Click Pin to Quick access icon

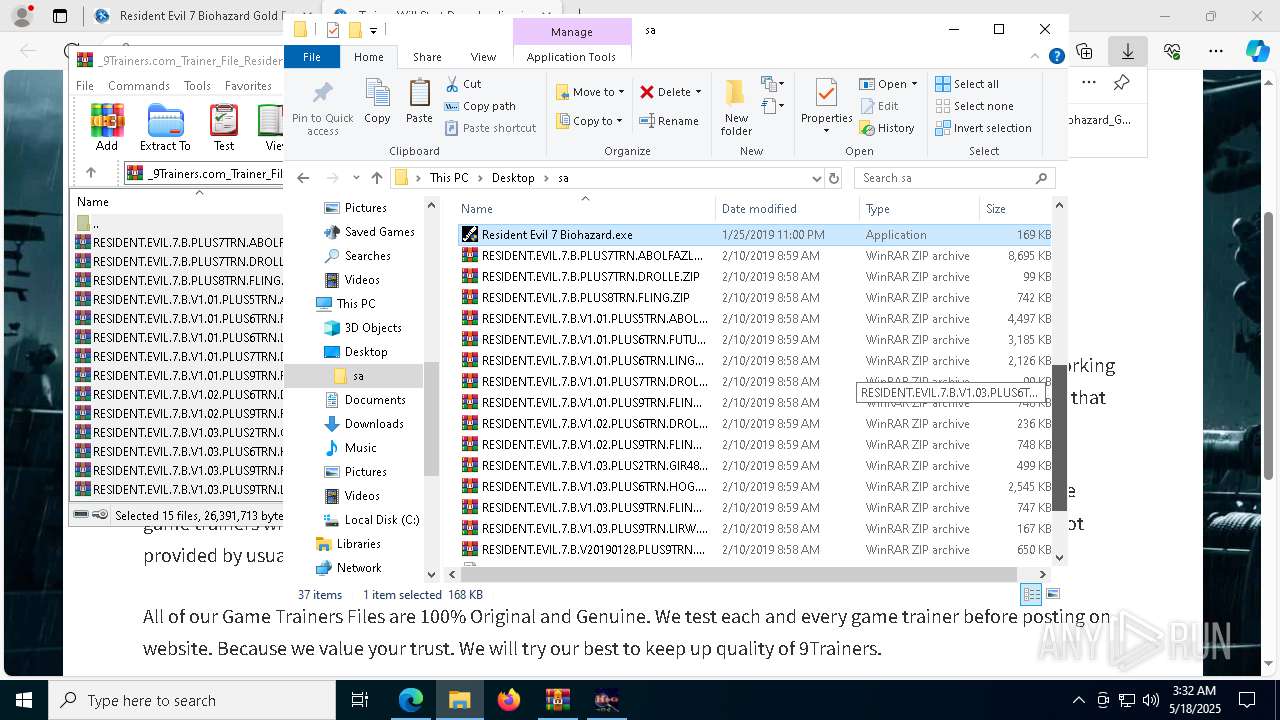point(322,108)
